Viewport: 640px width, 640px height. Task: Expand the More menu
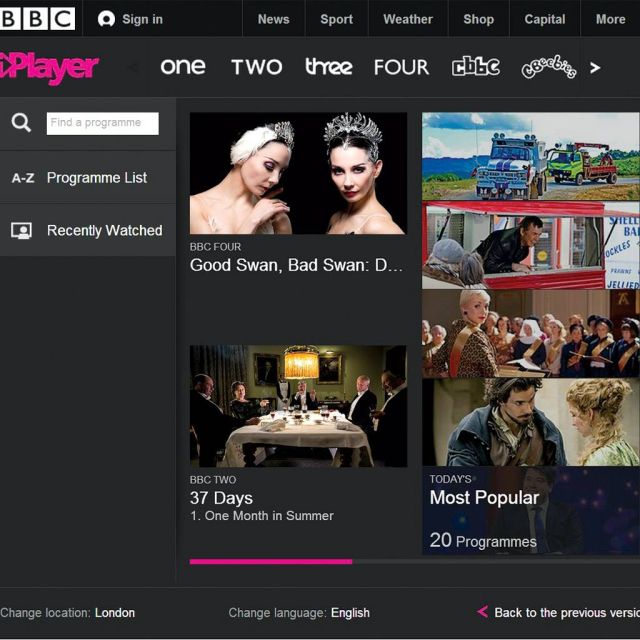tap(611, 19)
